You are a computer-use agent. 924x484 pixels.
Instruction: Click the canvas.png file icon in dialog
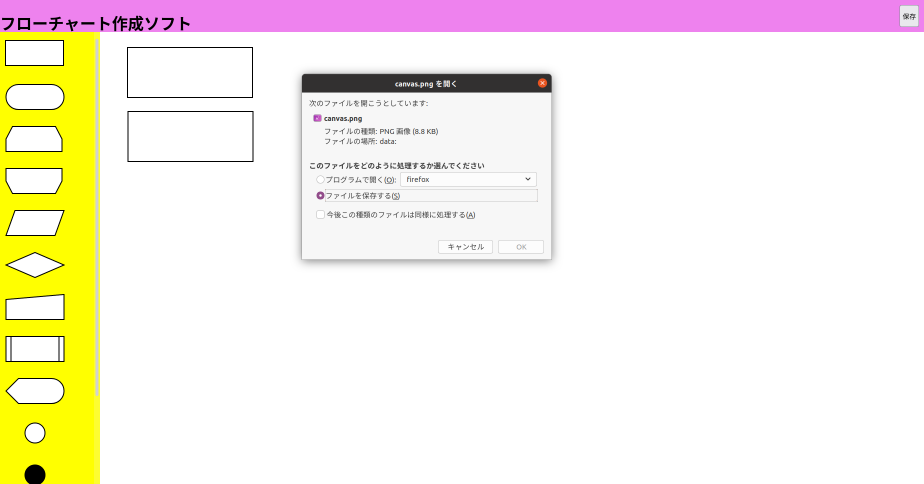318,118
